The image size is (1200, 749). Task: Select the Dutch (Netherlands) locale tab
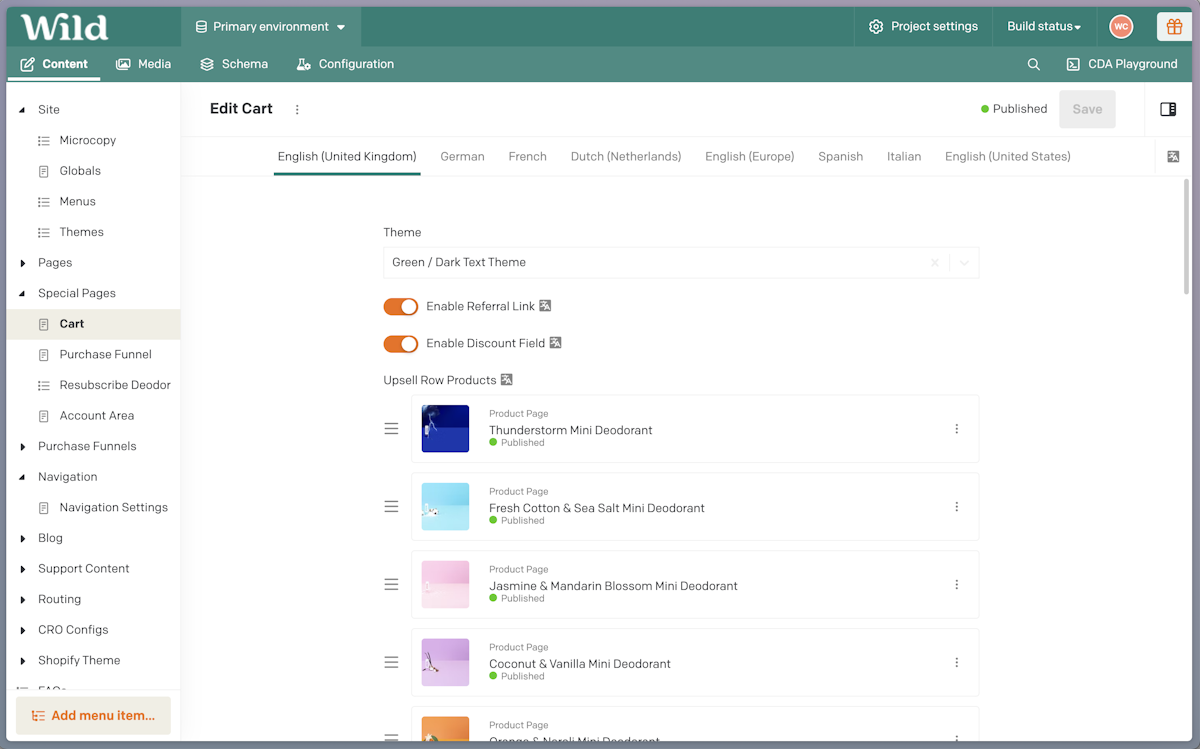(626, 157)
